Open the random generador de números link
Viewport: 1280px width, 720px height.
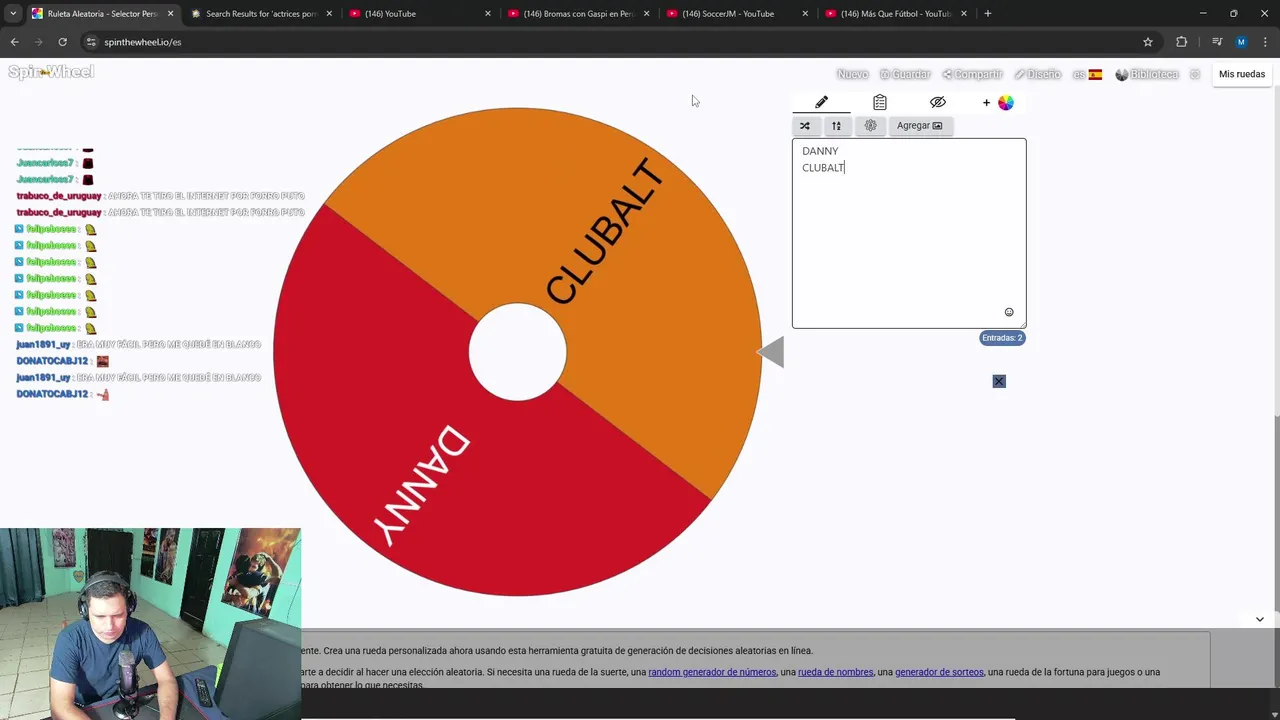pos(712,672)
